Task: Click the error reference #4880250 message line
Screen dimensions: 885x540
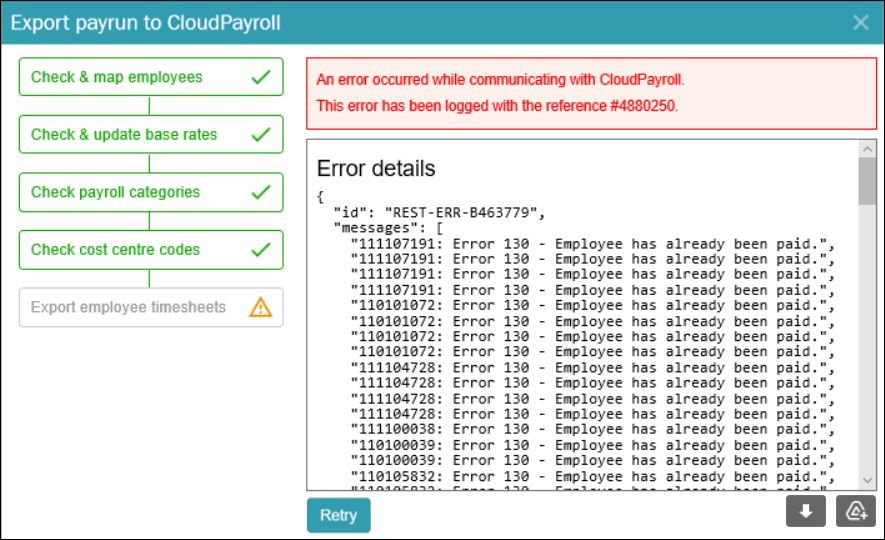Action: click(x=497, y=106)
